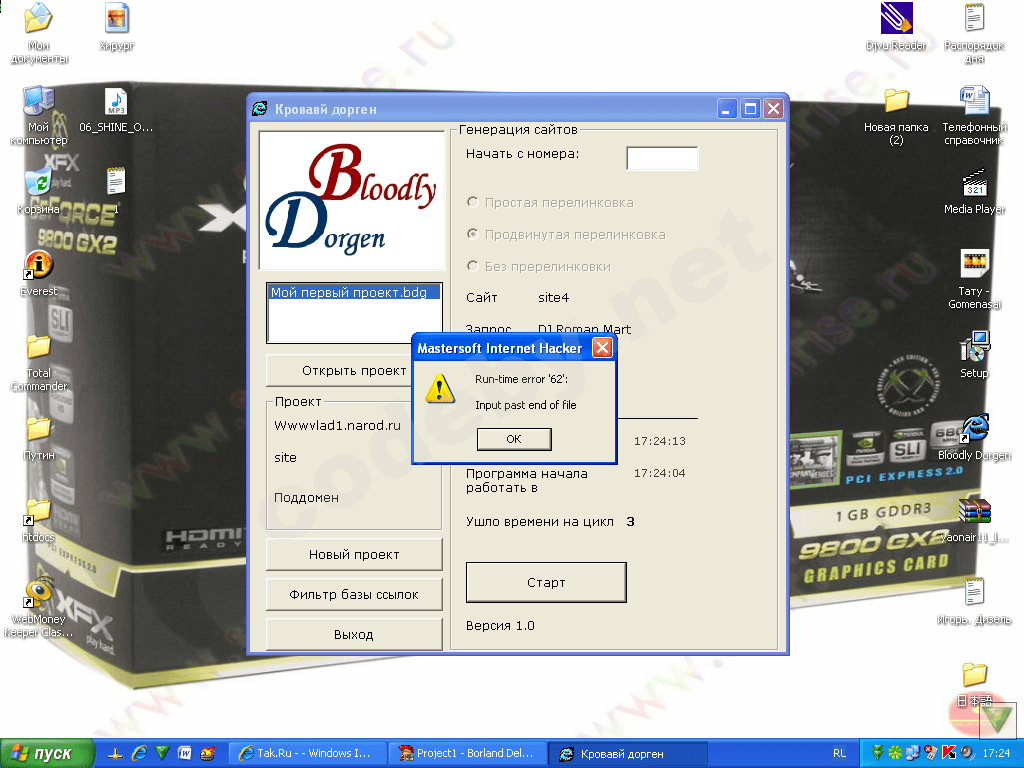The width and height of the screenshot is (1024, 768).
Task: Click OK in the run-time error dialog
Action: click(514, 439)
